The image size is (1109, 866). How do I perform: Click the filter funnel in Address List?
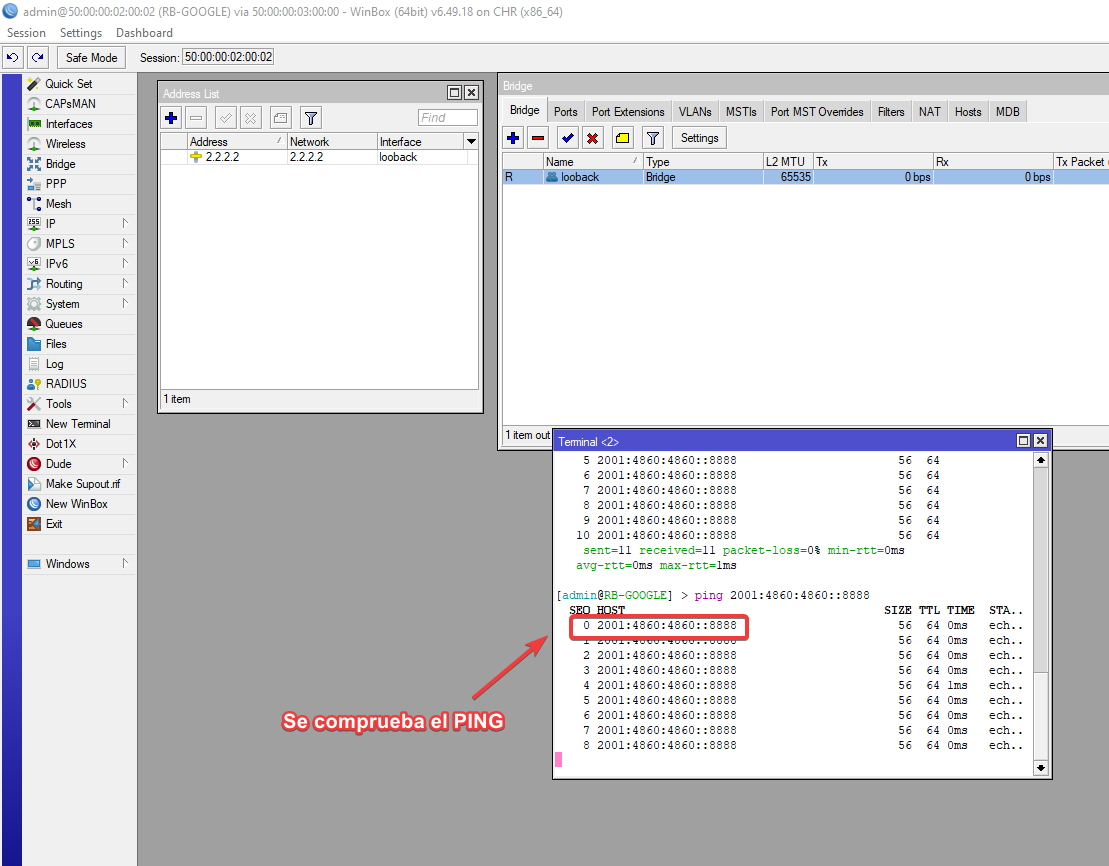(x=311, y=118)
